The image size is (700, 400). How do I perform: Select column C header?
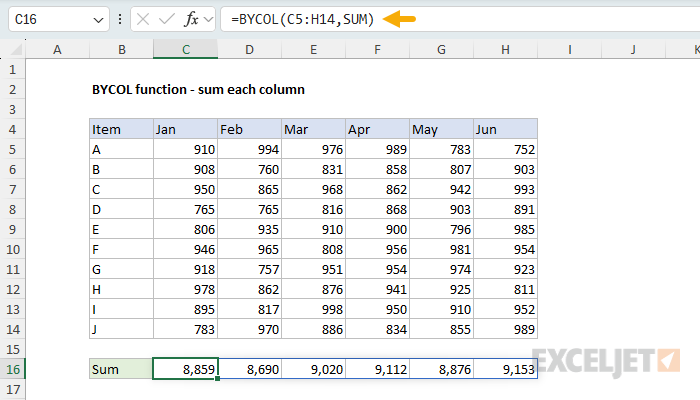(185, 50)
